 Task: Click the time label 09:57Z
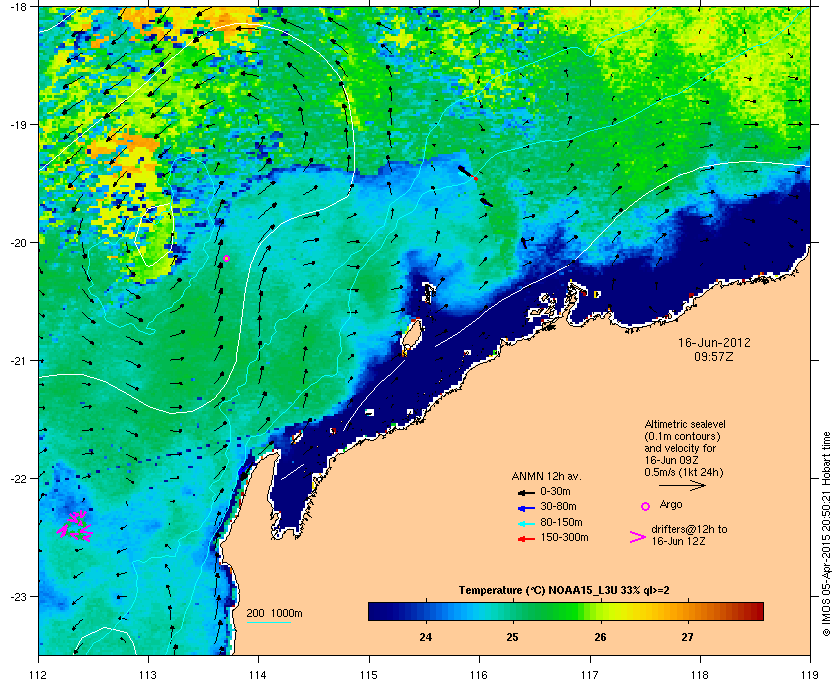point(714,356)
